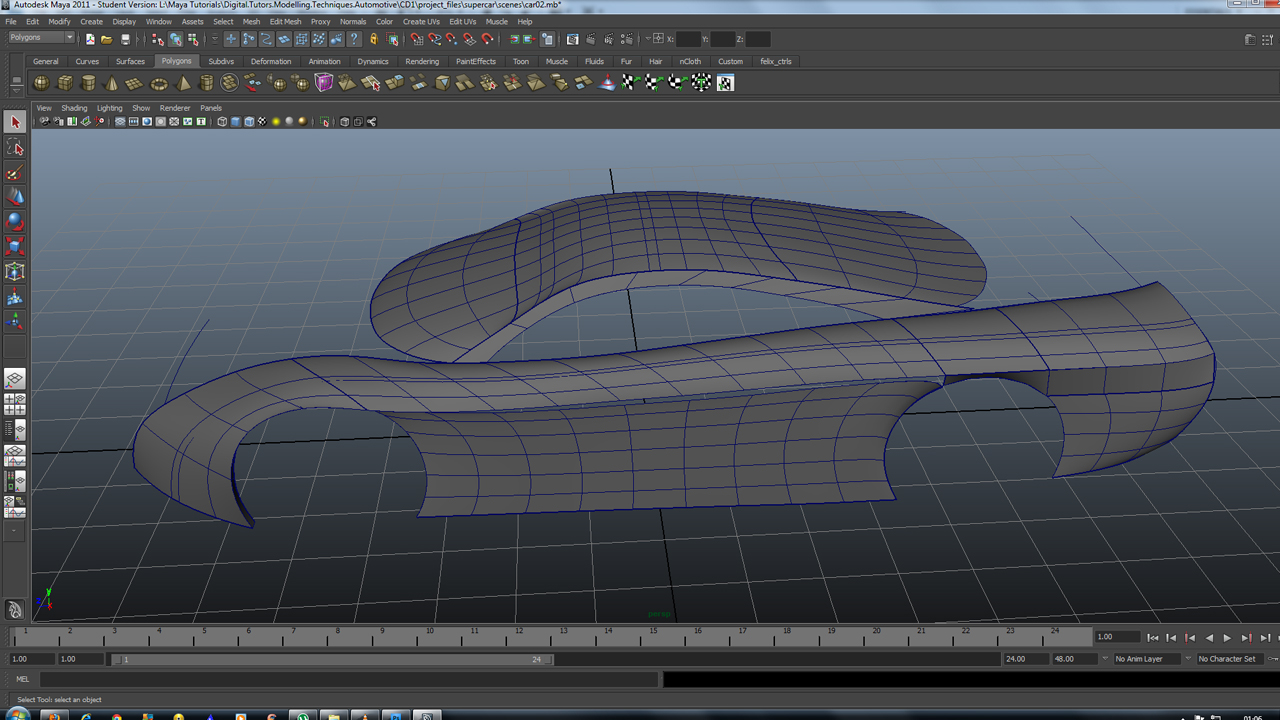
Task: Activate the Lasso selection tool
Action: 15,148
